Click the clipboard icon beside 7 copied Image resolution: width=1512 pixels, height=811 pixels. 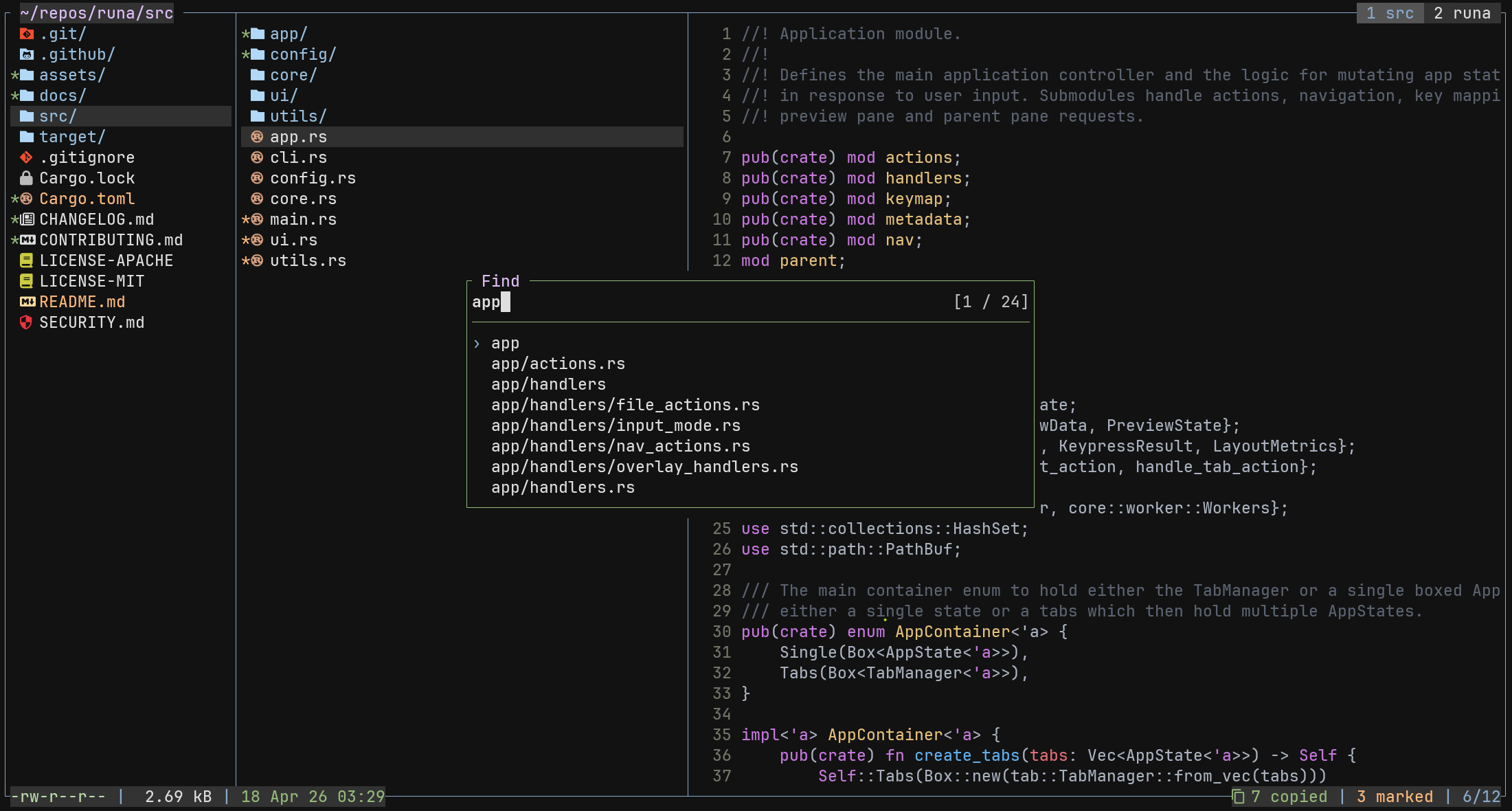pyautogui.click(x=1239, y=797)
